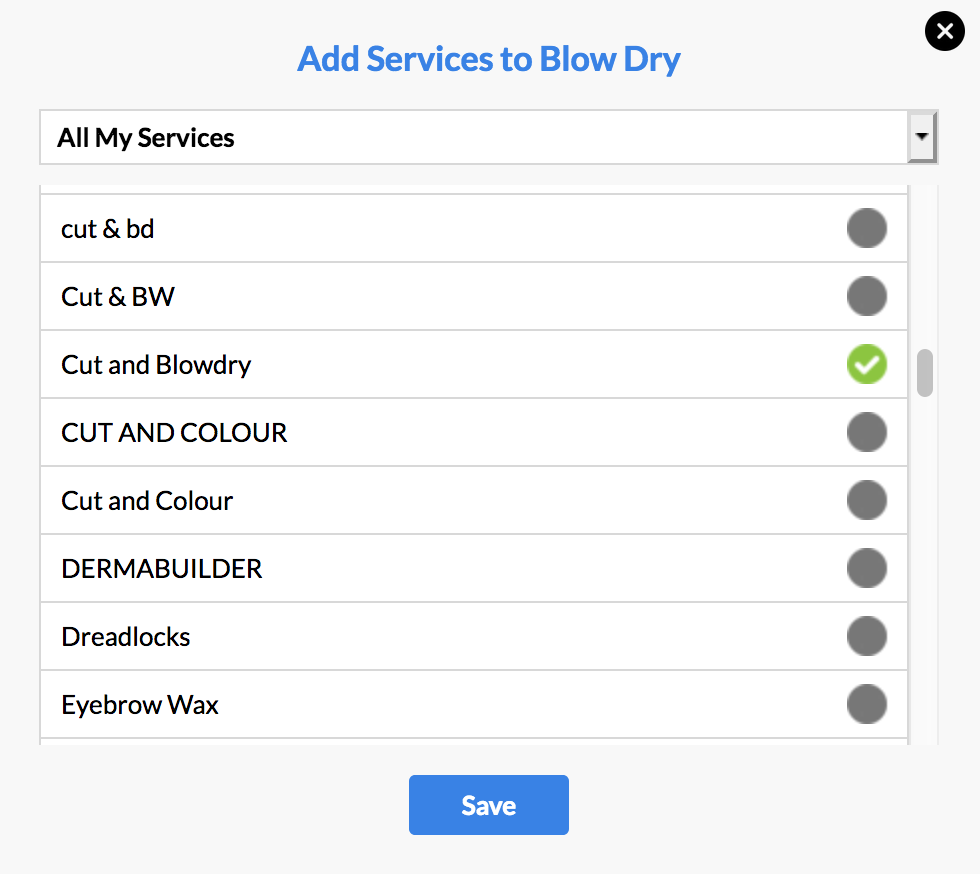
Task: Click the Dreadlocks row text
Action: click(x=126, y=637)
